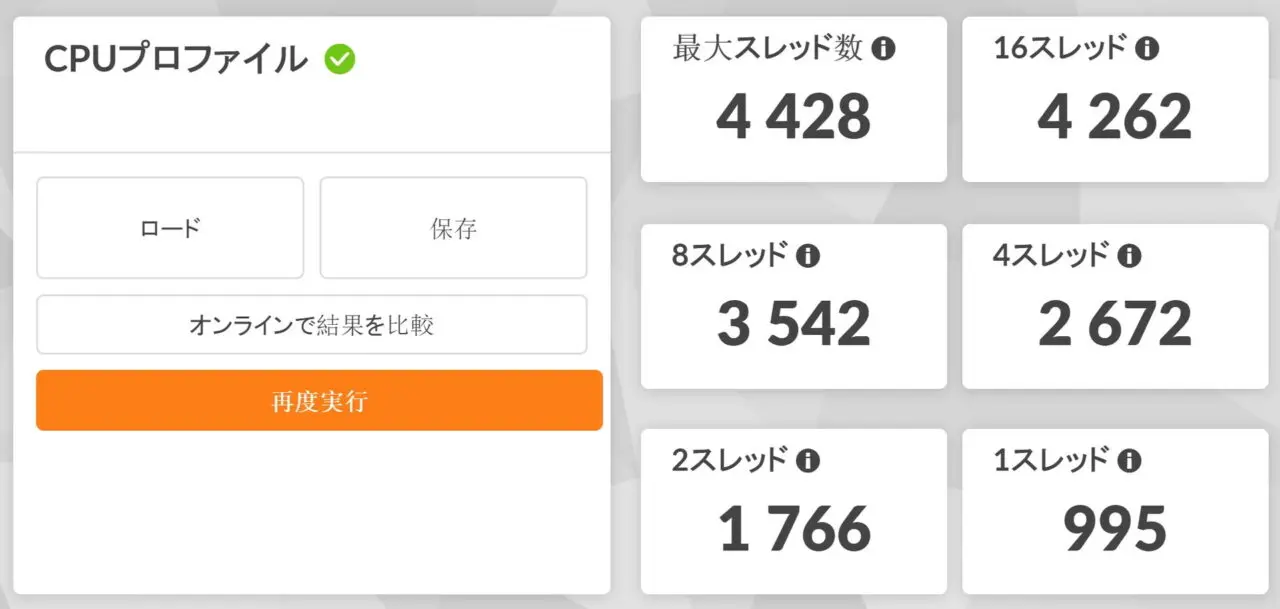Click the 995 single-thread score
Image resolution: width=1280 pixels, height=609 pixels.
[x=1114, y=528]
